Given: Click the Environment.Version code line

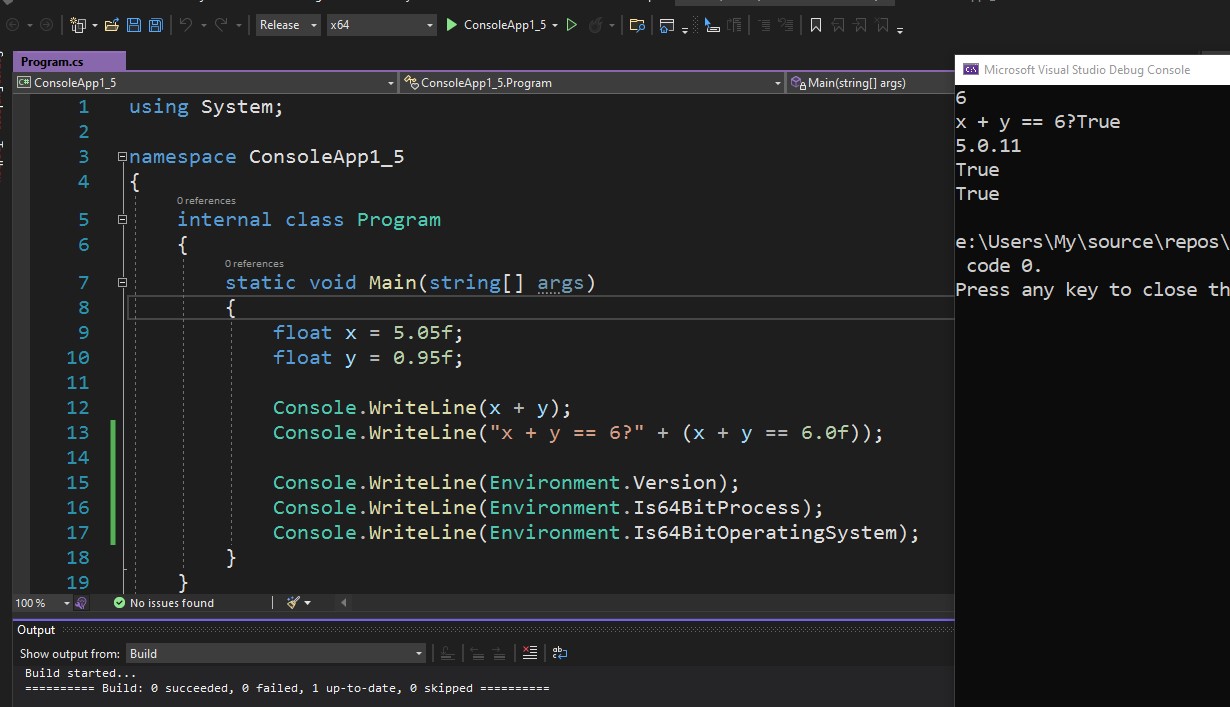Looking at the screenshot, I should pos(506,483).
